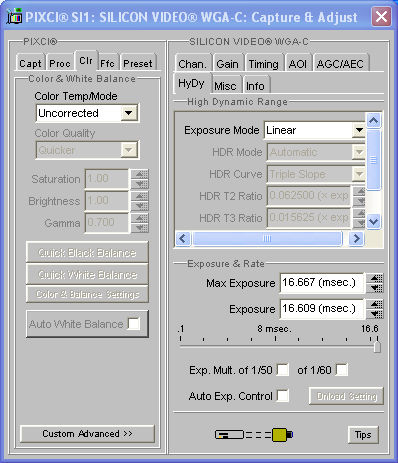Viewport: 398px width, 463px height.
Task: Click the Custom Advanced >> button
Action: coord(87,434)
